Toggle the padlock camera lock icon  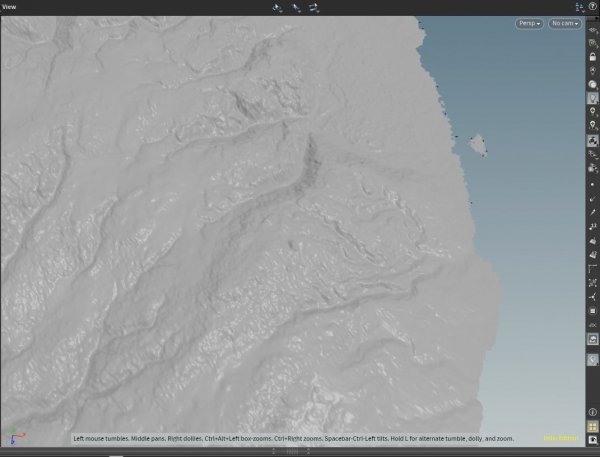(x=592, y=57)
